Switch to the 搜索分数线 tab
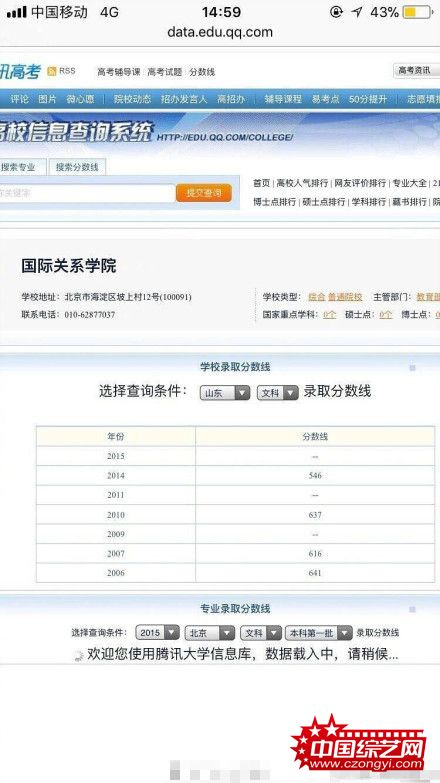The width and height of the screenshot is (440, 783). coord(77,167)
